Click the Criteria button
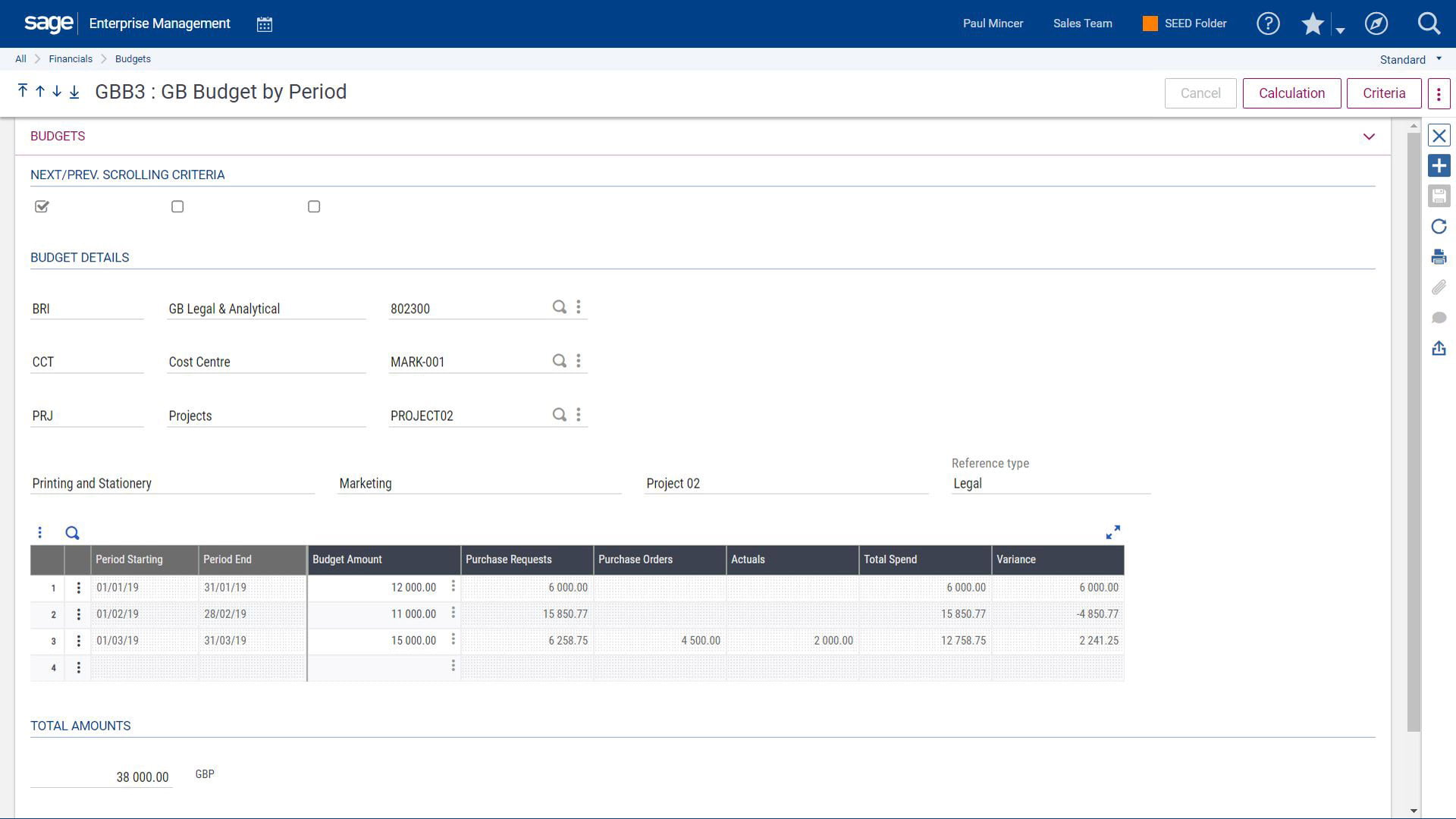Image resolution: width=1456 pixels, height=819 pixels. click(x=1384, y=93)
